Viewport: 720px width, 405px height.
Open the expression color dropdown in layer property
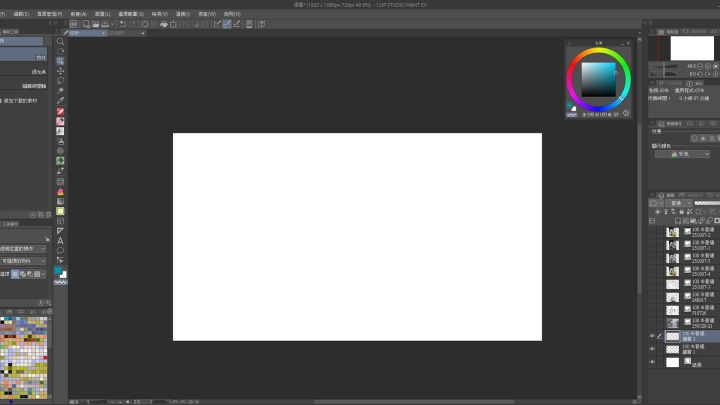coord(682,154)
